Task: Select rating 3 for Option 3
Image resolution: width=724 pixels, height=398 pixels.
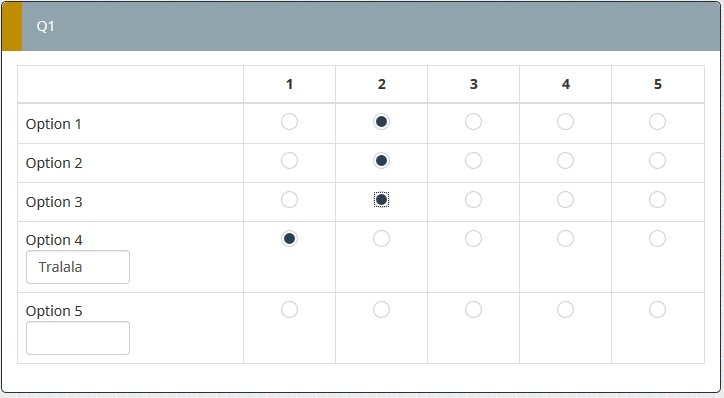Action: click(473, 200)
